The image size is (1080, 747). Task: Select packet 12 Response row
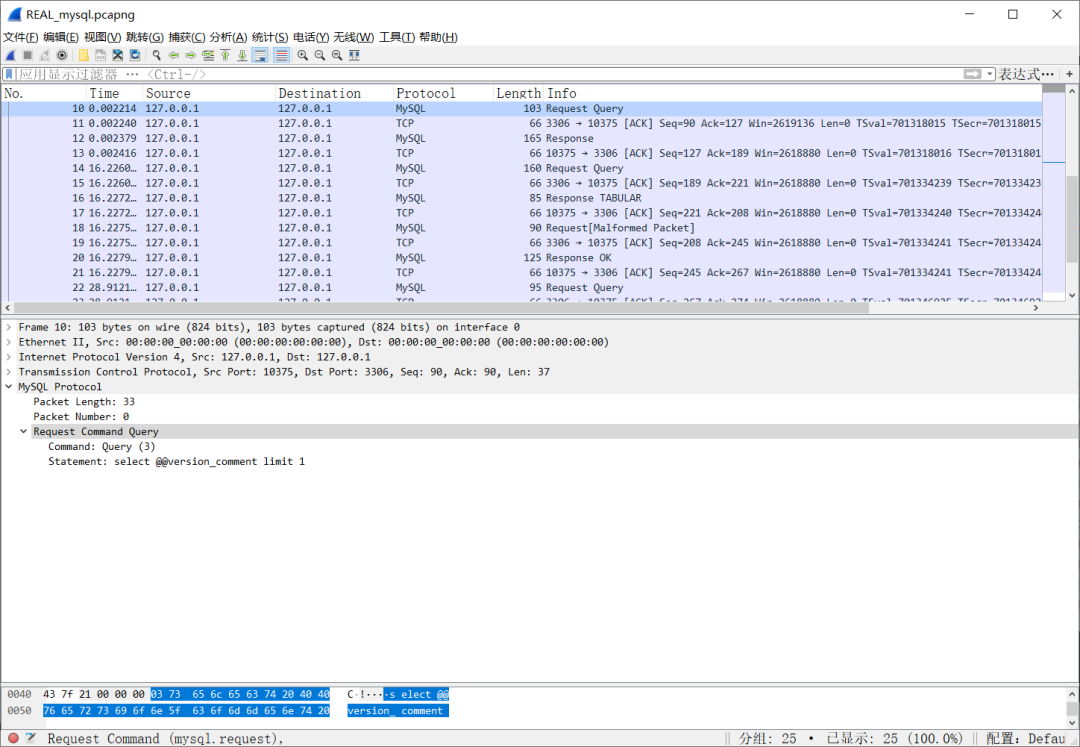521,138
